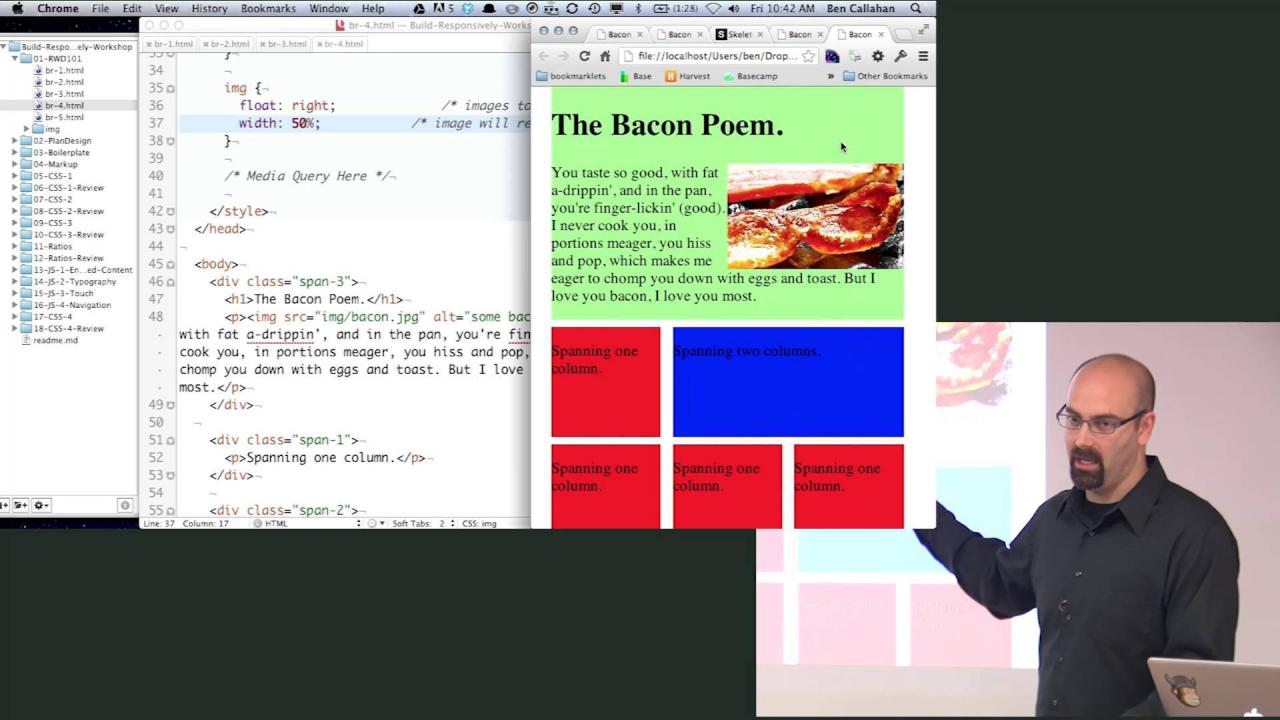Enter Chrome full-screen mode
This screenshot has height=720, width=1280.
click(x=925, y=28)
